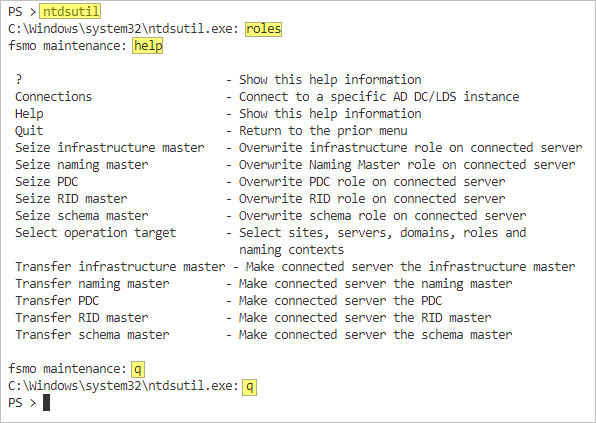The image size is (596, 423).
Task: Click the Seize naming master line
Action: 81,165
